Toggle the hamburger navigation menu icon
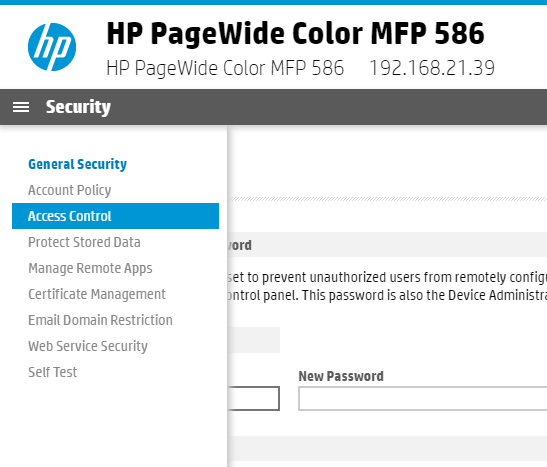Screen dimensions: 547x467 click(21, 107)
